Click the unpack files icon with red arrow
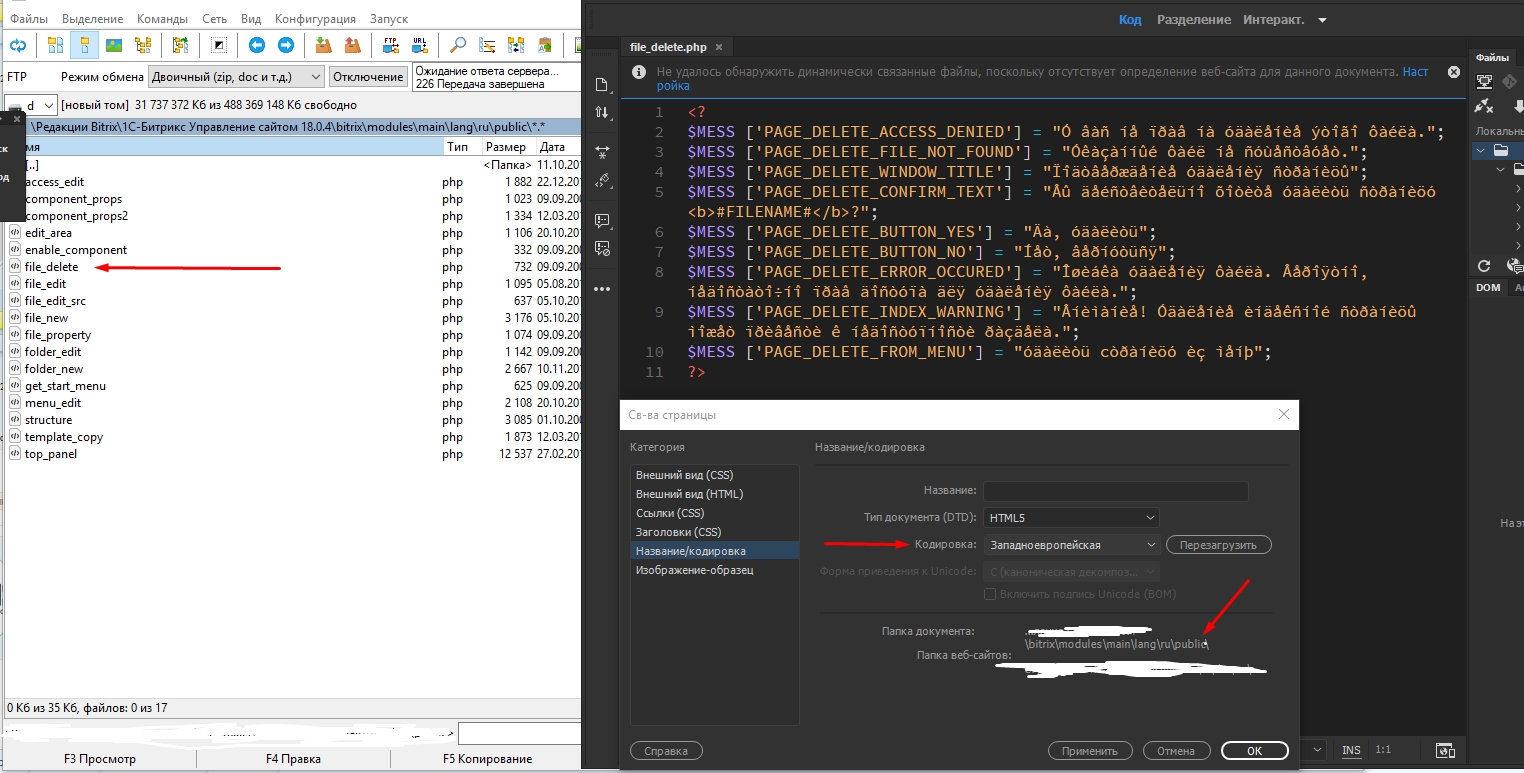1524x773 pixels. 352,45
